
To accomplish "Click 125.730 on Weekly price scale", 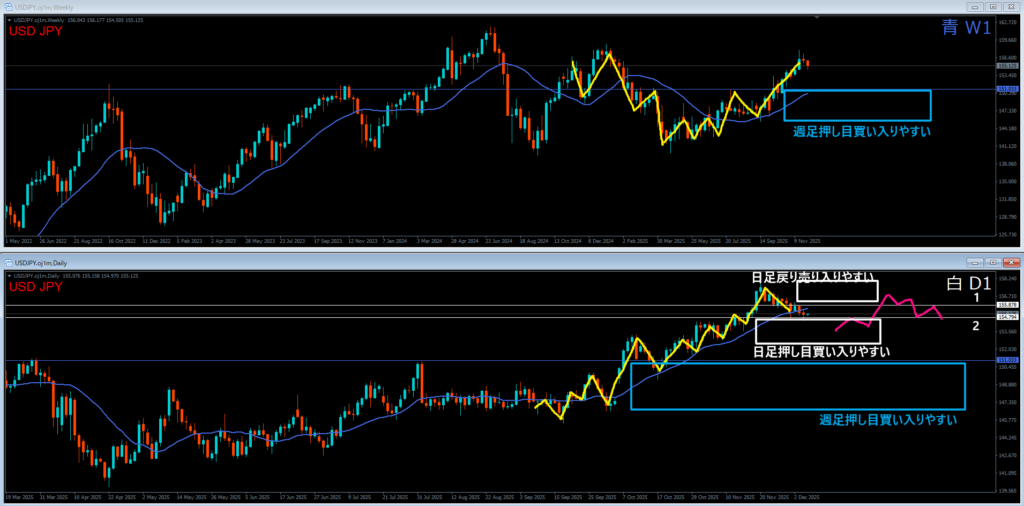I will point(1006,234).
